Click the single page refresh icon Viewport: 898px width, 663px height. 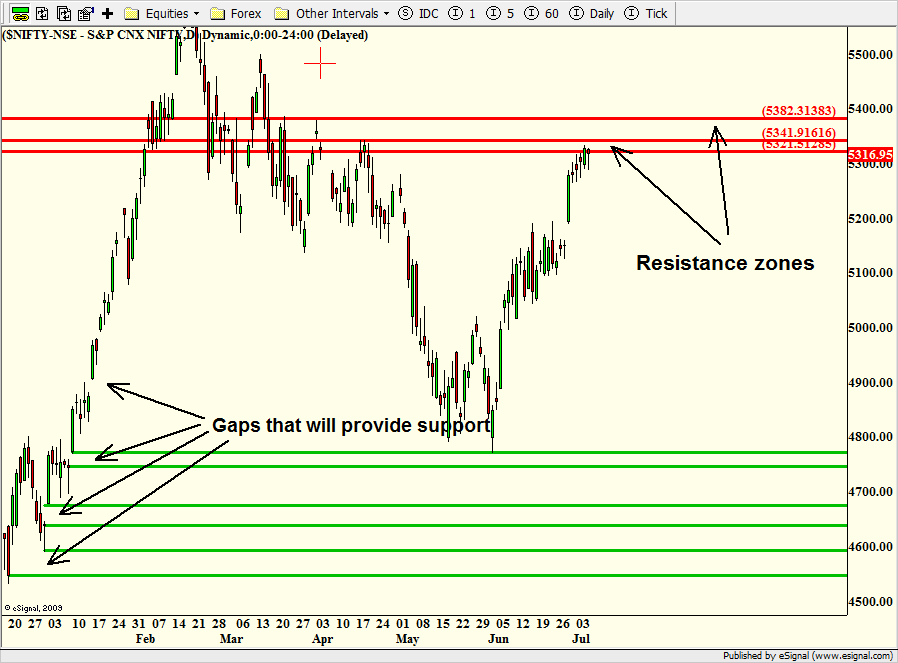41,14
